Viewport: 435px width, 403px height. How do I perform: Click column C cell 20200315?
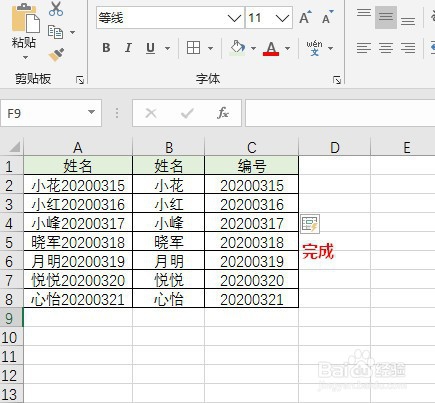(252, 185)
